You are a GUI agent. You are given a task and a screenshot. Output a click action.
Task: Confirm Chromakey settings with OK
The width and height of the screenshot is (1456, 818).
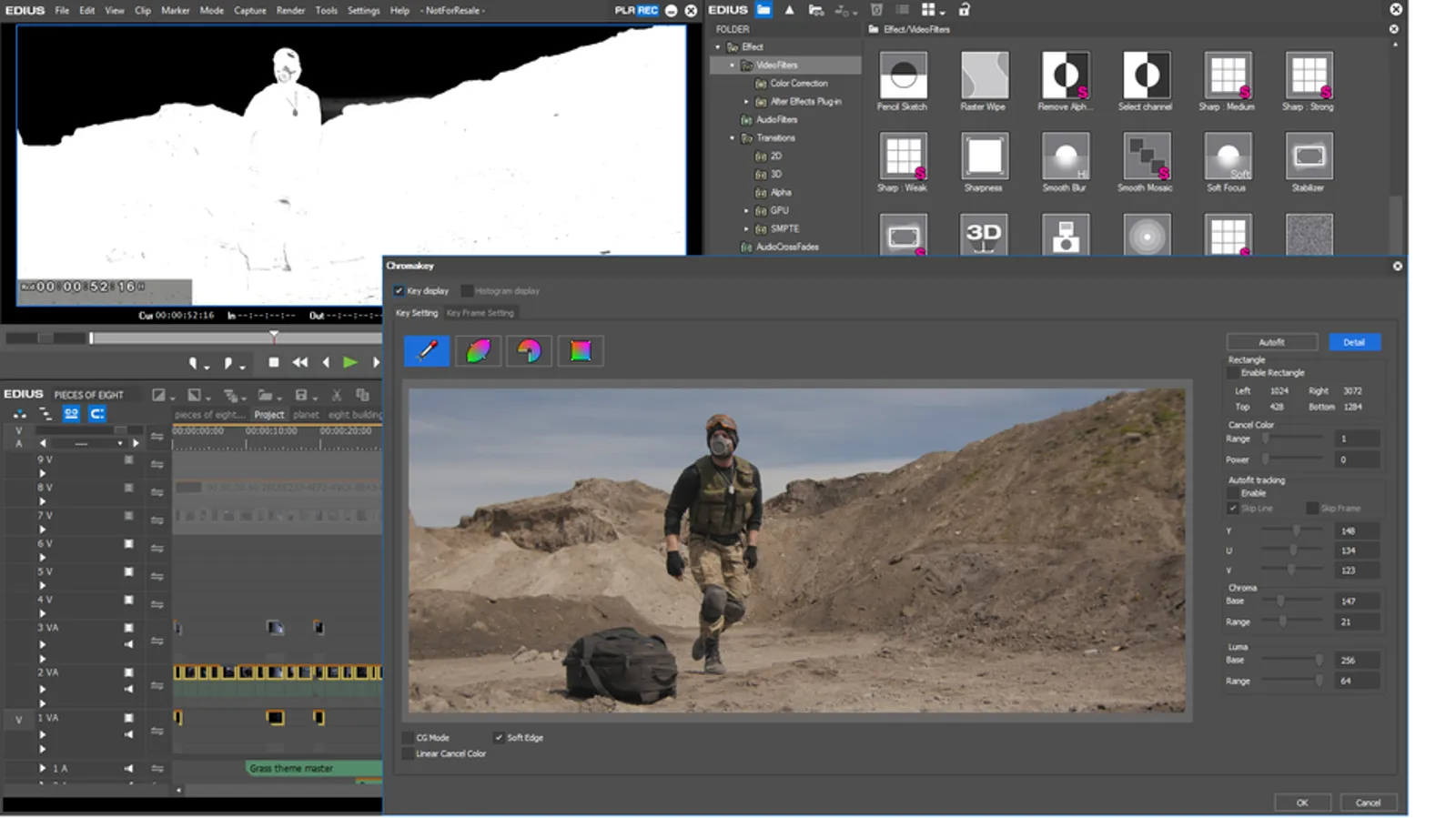[1302, 803]
